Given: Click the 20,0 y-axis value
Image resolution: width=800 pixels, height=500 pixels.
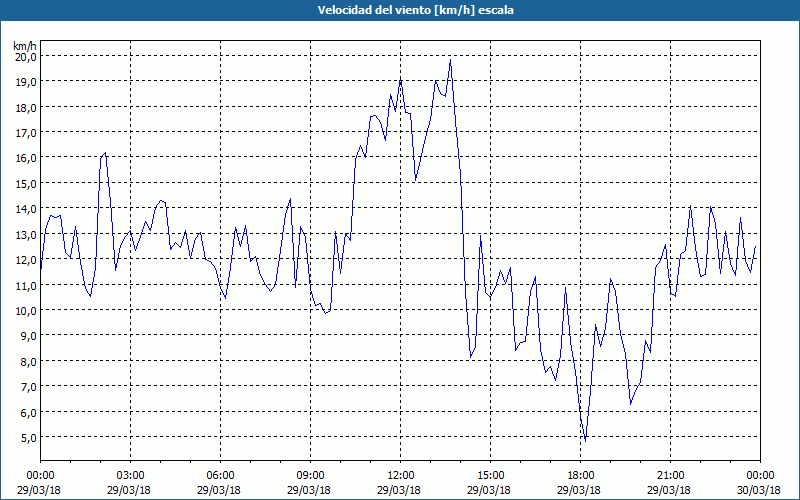Looking at the screenshot, I should click(26, 57).
